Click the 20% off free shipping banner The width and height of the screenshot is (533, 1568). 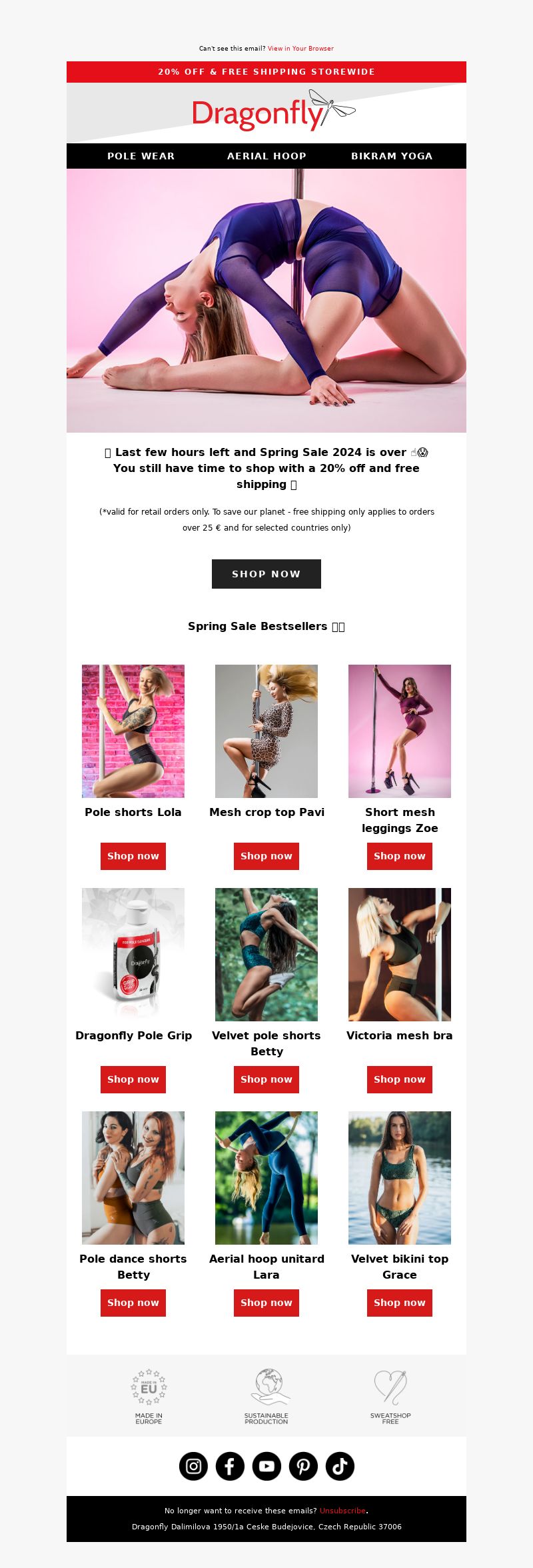(266, 72)
